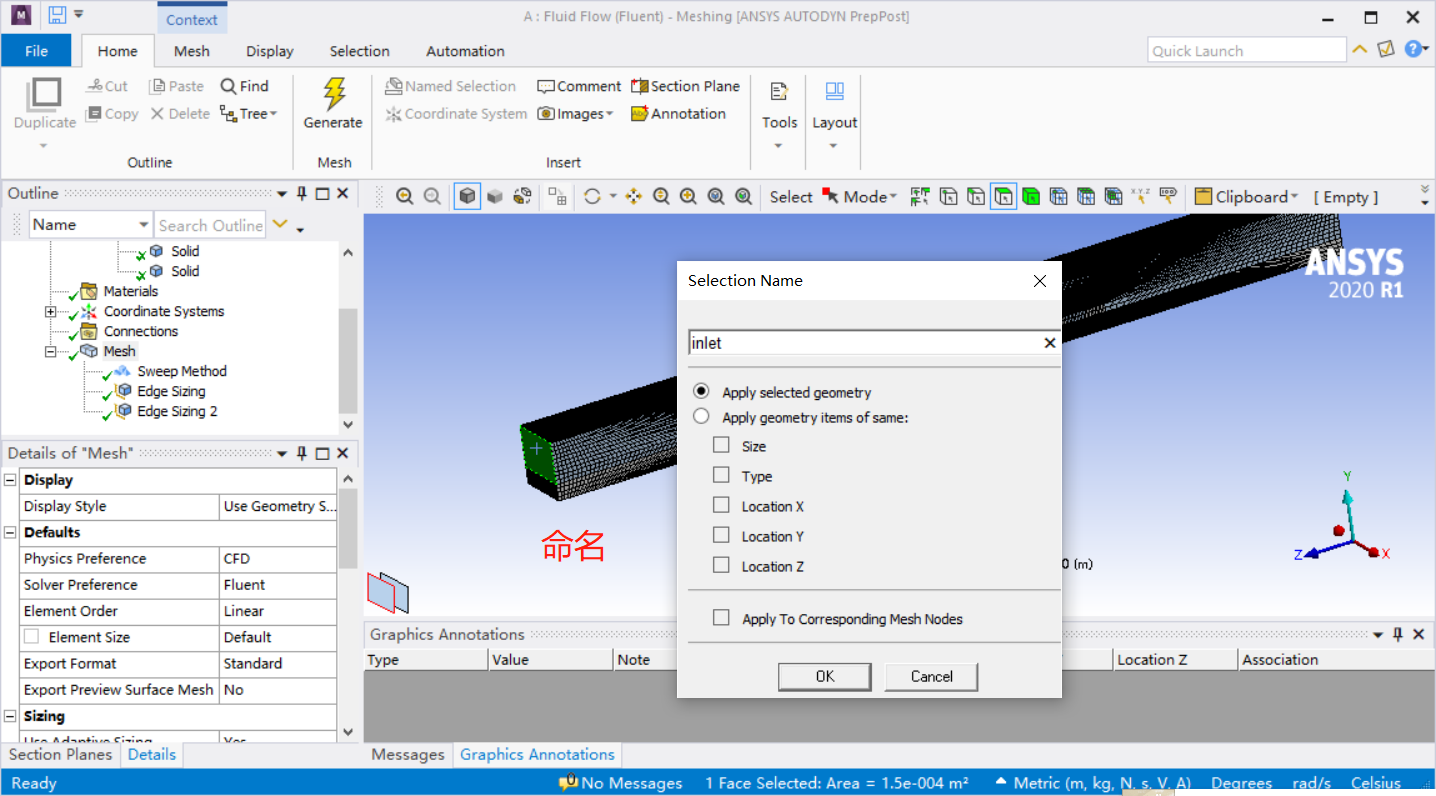Activate the Rotate view tool
The width and height of the screenshot is (1436, 796).
click(592, 197)
